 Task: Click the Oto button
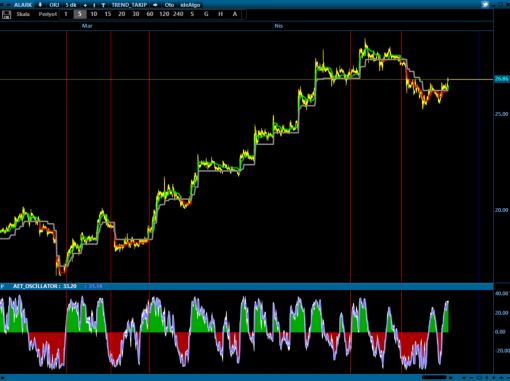click(169, 5)
